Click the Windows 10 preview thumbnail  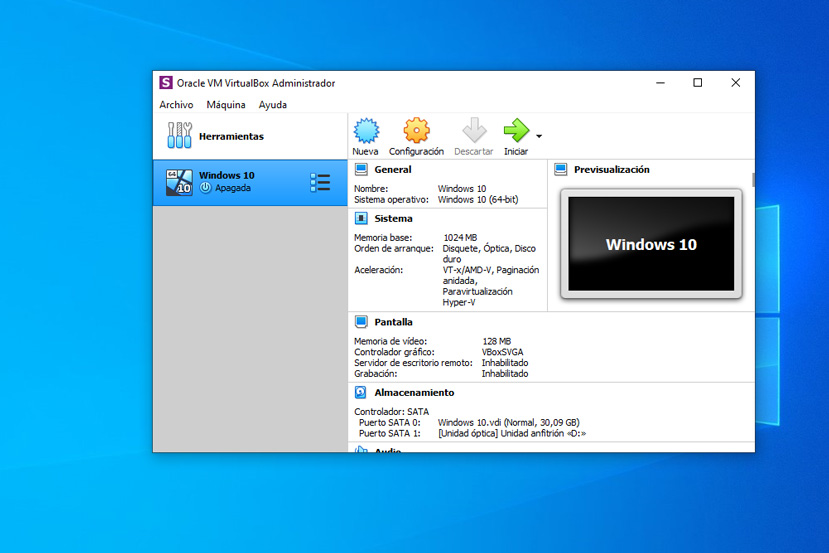click(x=651, y=243)
